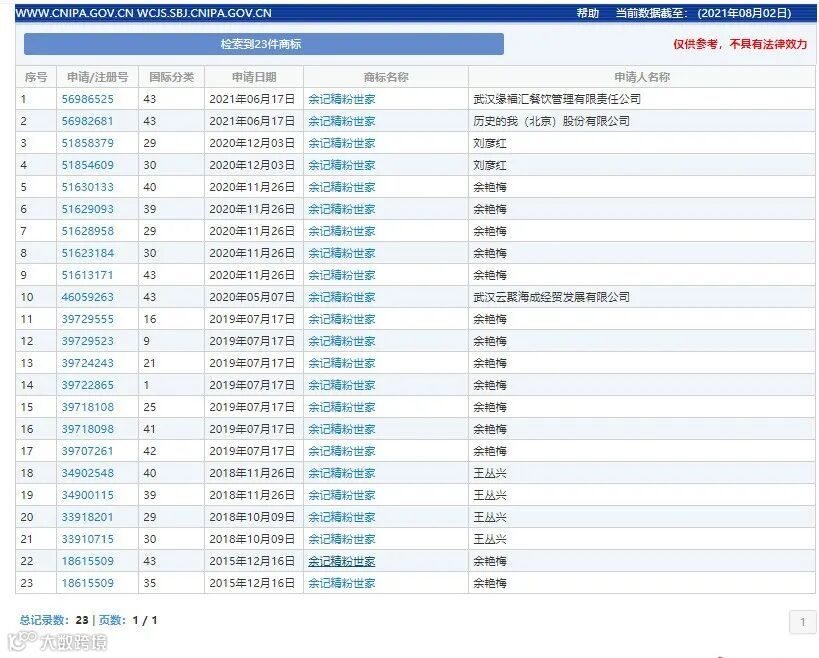Open registration number 56986525
The image size is (819, 658).
[x=87, y=99]
